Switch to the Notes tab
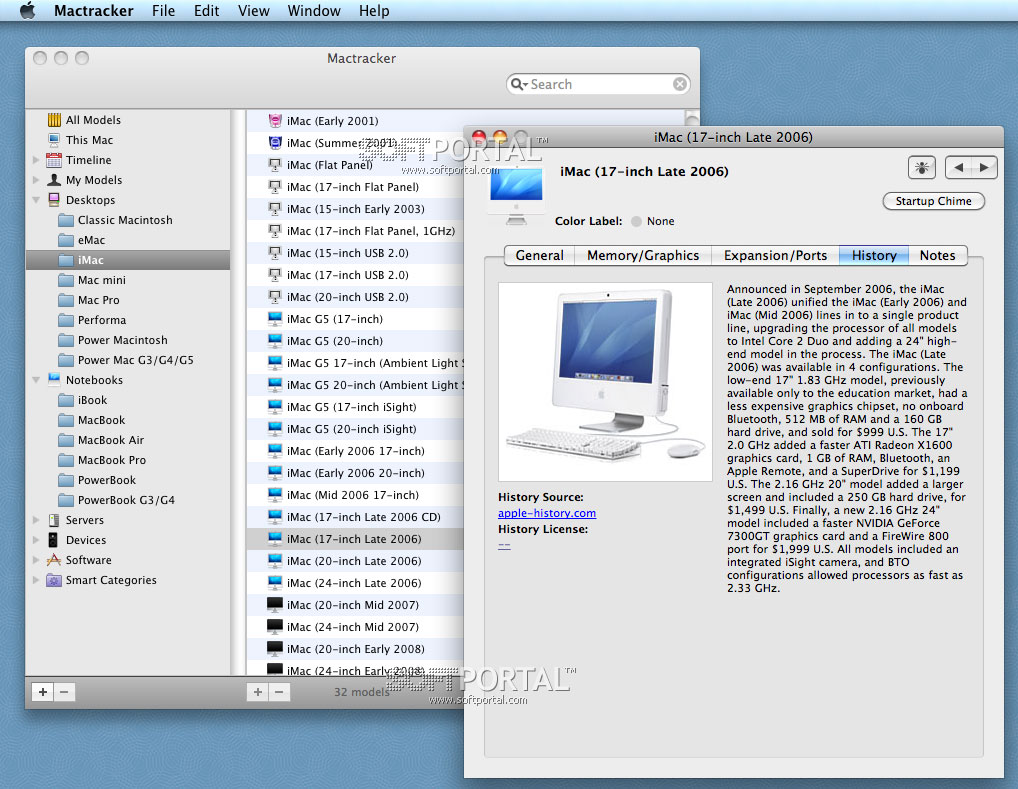The height and width of the screenshot is (789, 1018). tap(937, 255)
